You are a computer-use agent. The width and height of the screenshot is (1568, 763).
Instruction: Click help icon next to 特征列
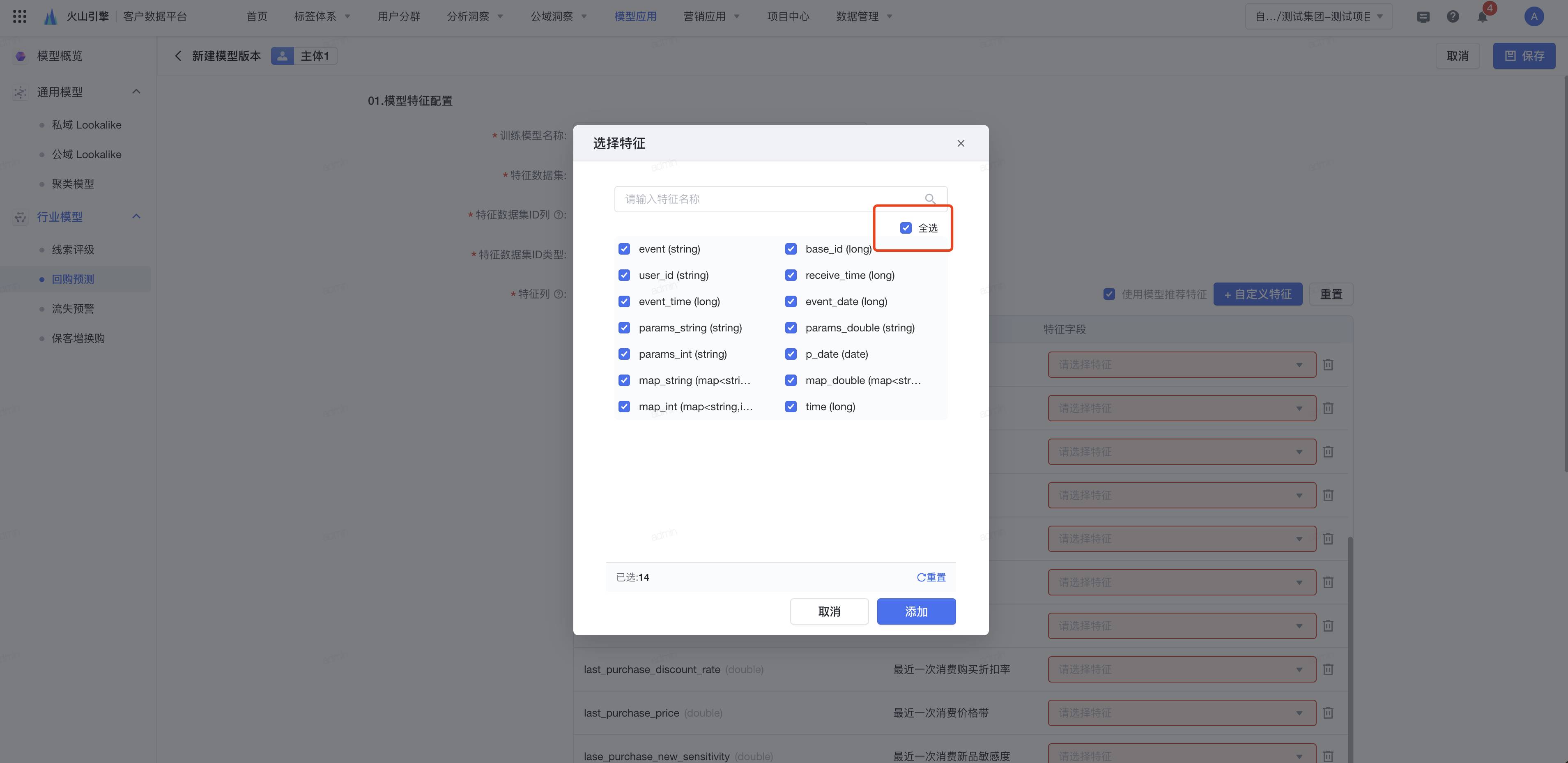coord(558,294)
